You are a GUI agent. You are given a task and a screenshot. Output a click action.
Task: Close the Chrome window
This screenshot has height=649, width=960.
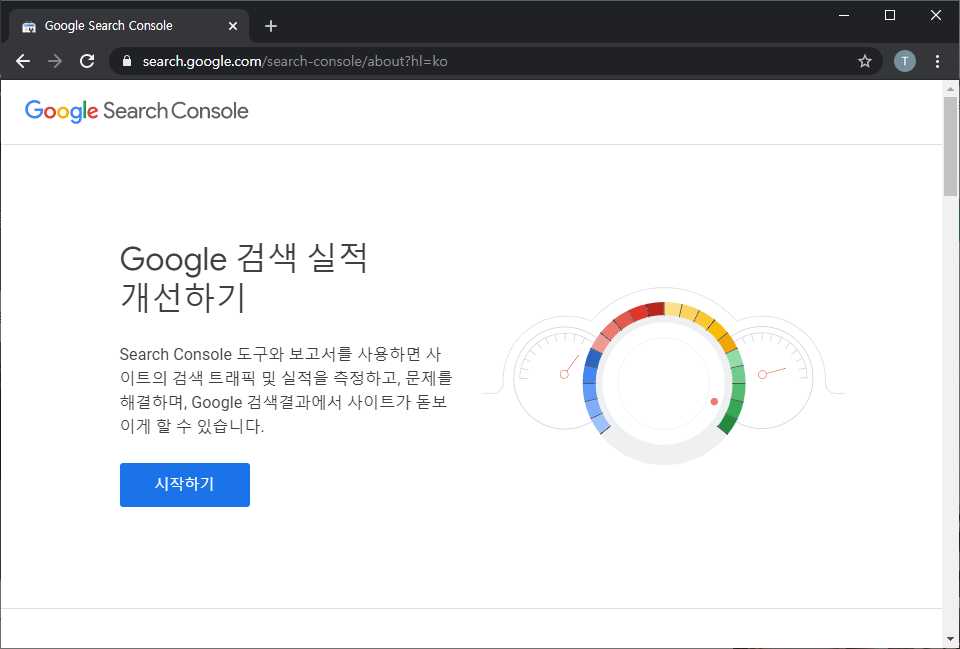pos(936,15)
